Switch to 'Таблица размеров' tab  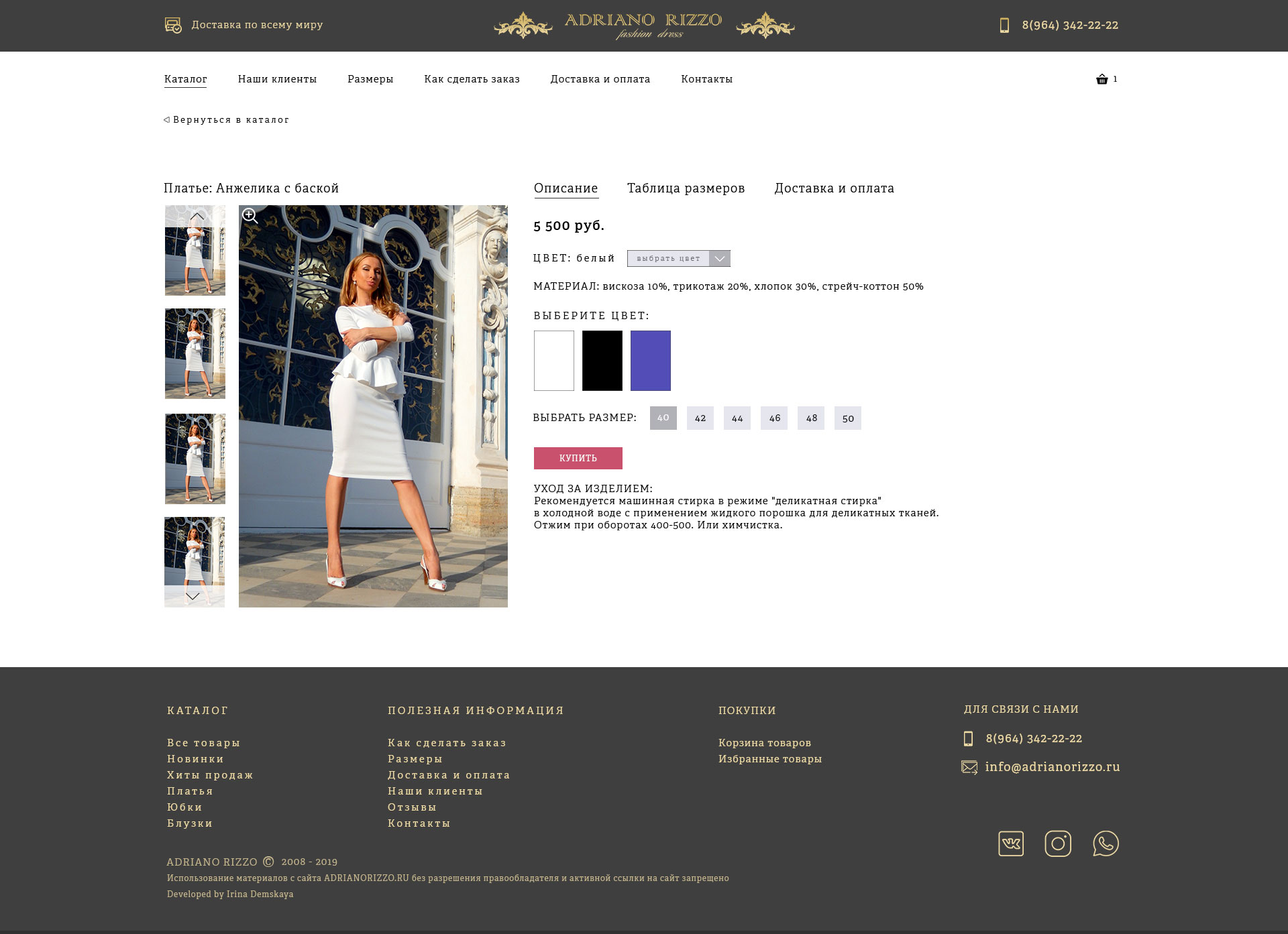coord(686,188)
